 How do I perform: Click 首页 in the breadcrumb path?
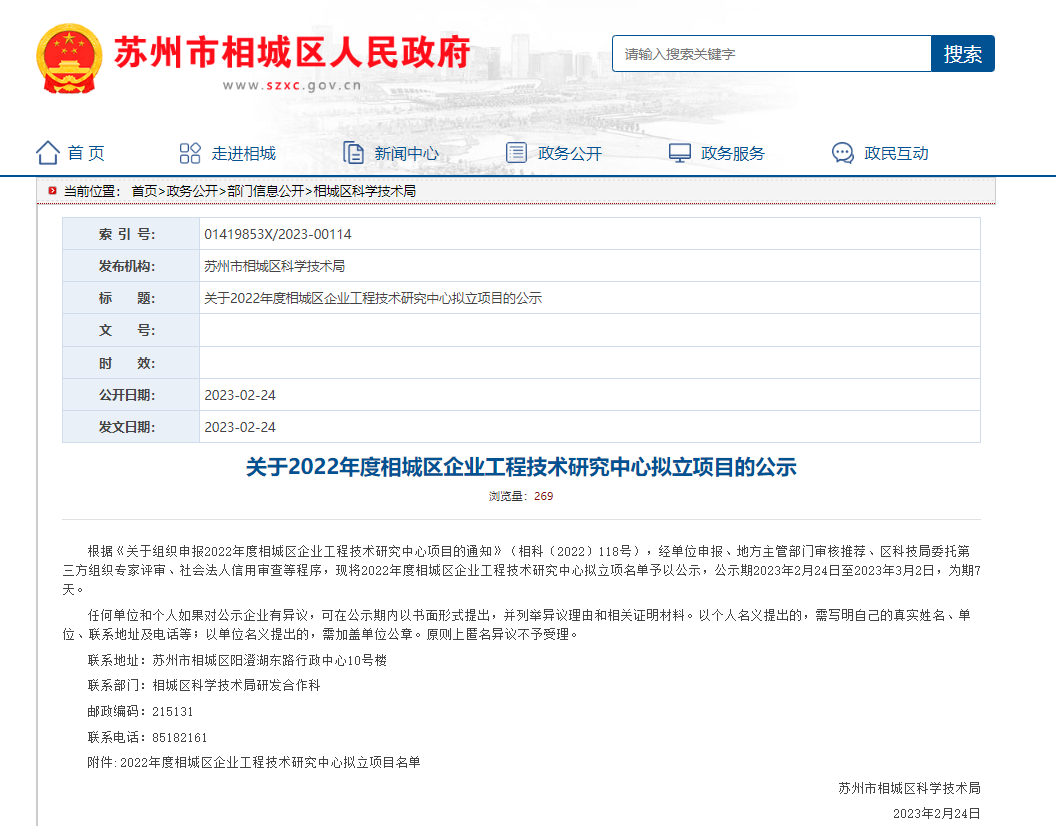click(144, 191)
